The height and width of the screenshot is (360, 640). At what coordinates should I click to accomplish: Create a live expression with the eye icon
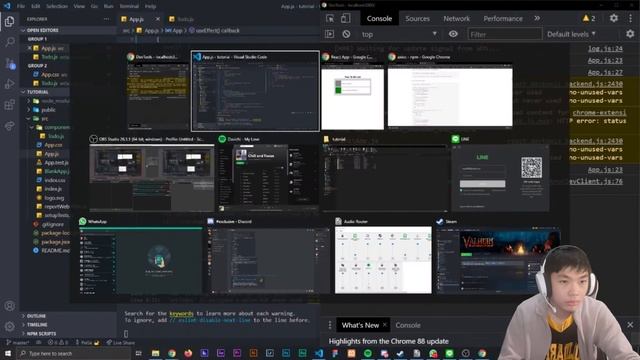click(x=453, y=34)
